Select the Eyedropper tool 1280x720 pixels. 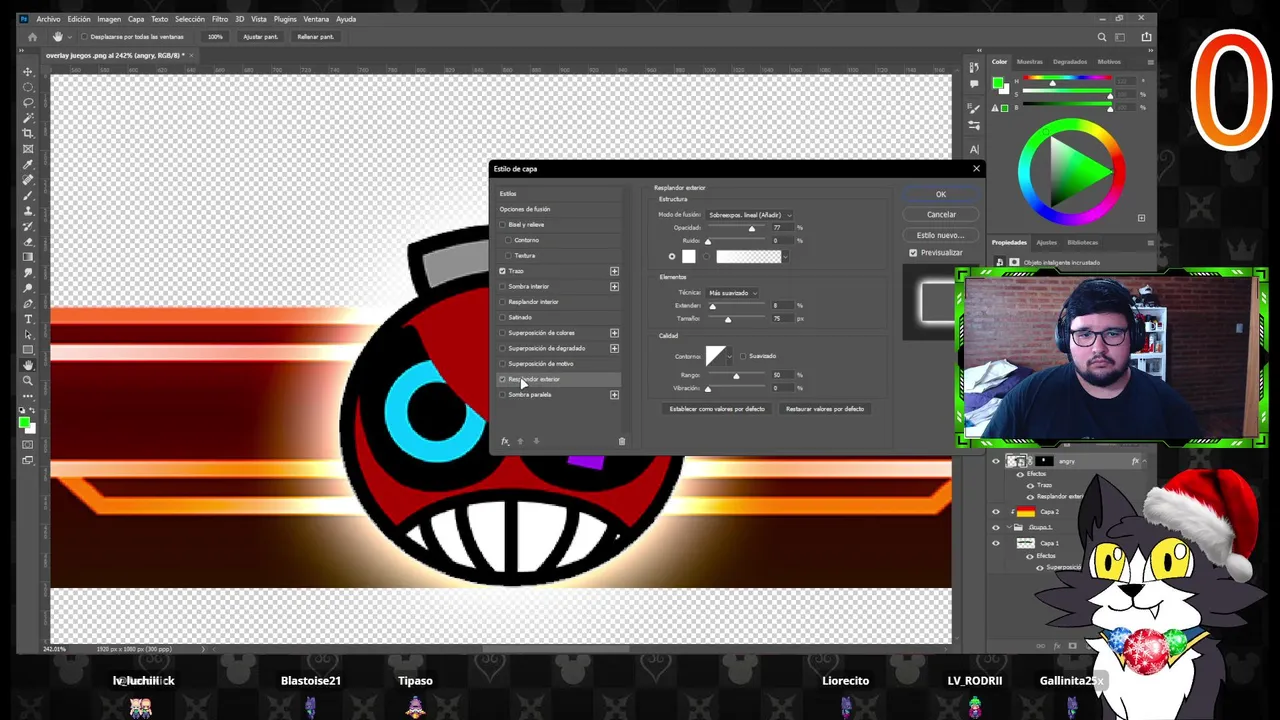click(x=28, y=164)
